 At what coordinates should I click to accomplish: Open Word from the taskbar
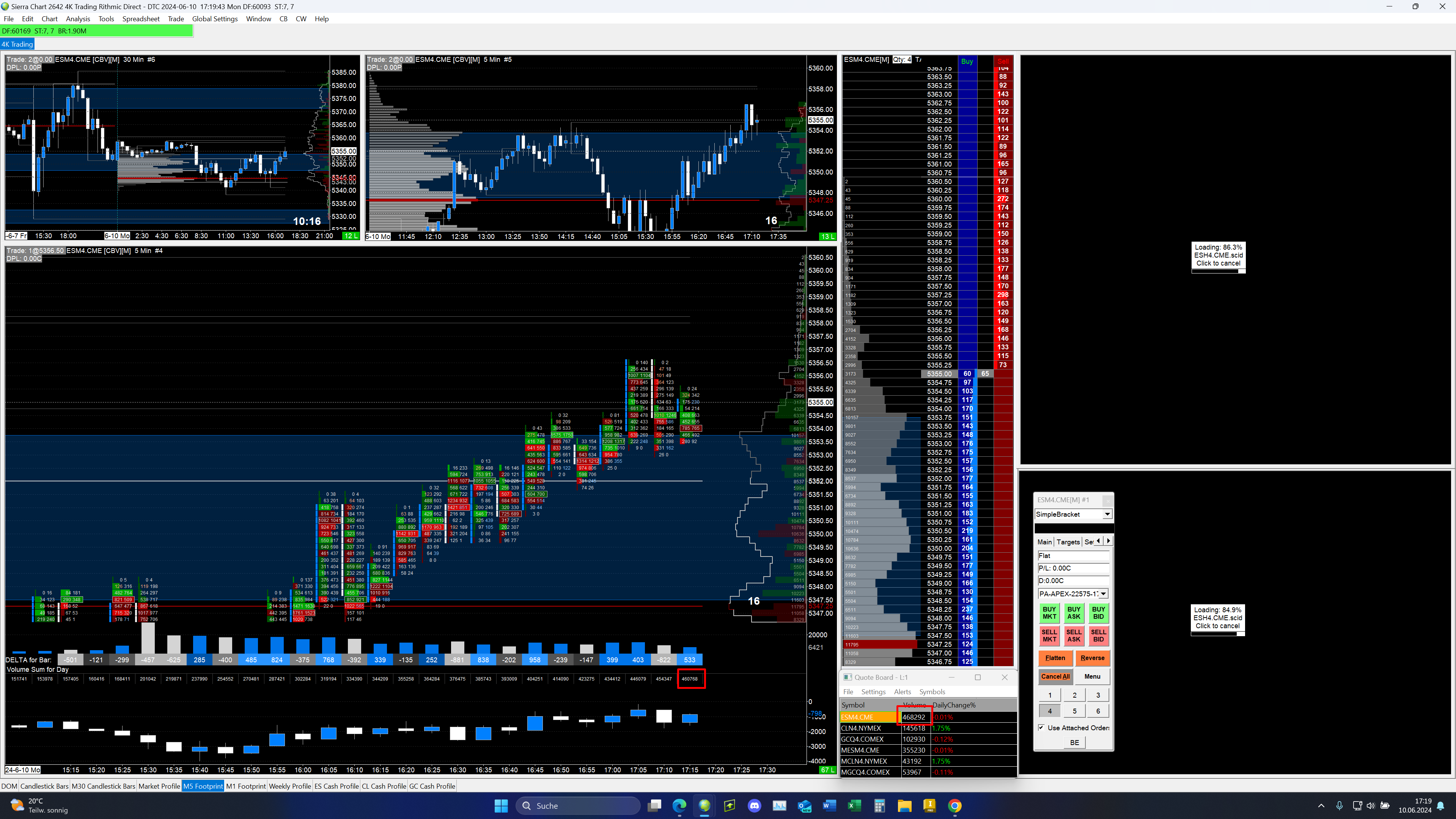[829, 805]
